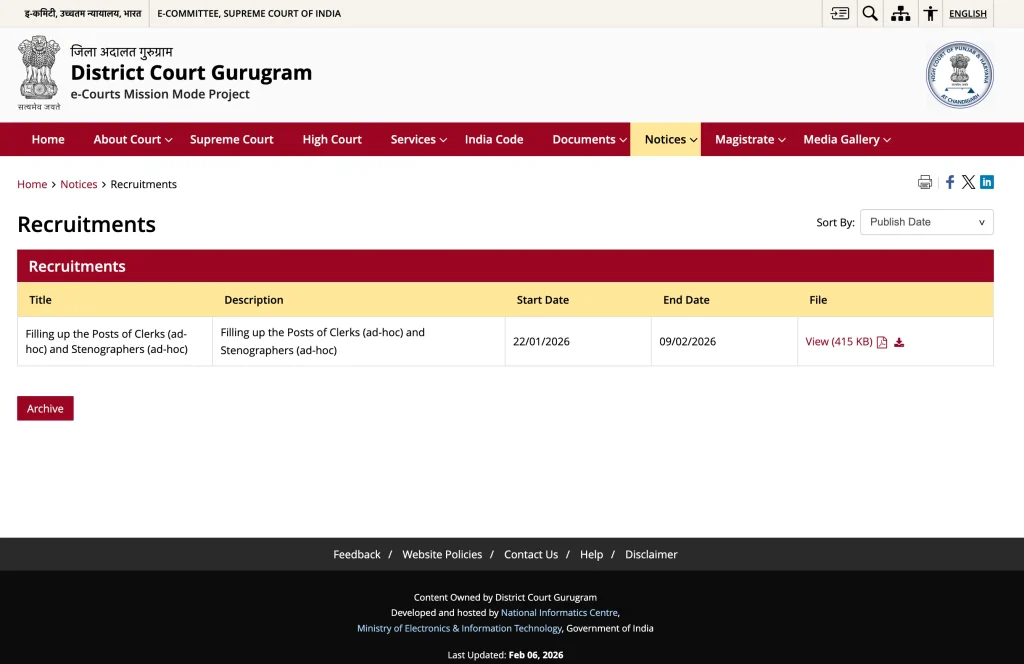Viewport: 1024px width, 664px height.
Task: Select the High Court menu item
Action: tap(332, 139)
